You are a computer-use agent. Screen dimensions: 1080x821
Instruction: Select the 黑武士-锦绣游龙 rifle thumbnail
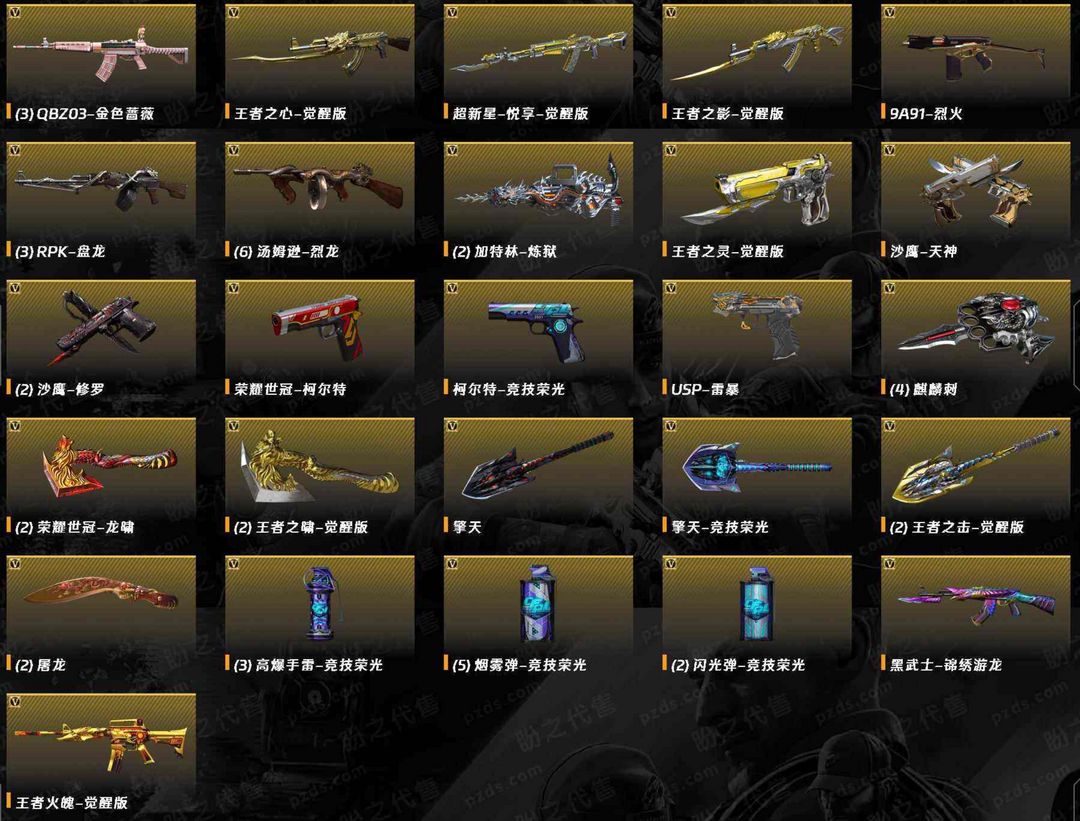tap(975, 601)
